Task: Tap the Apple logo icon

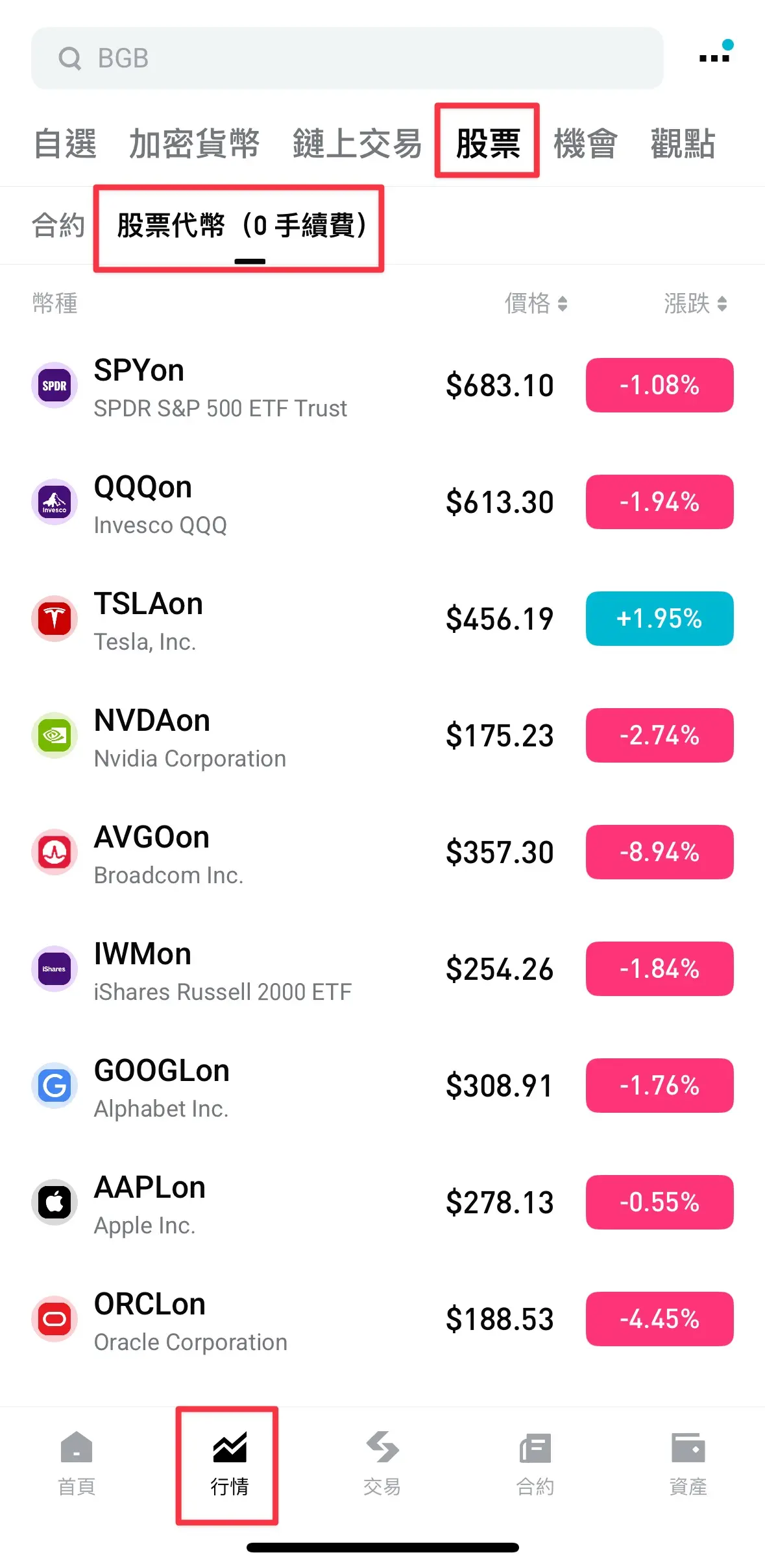Action: 55,1202
